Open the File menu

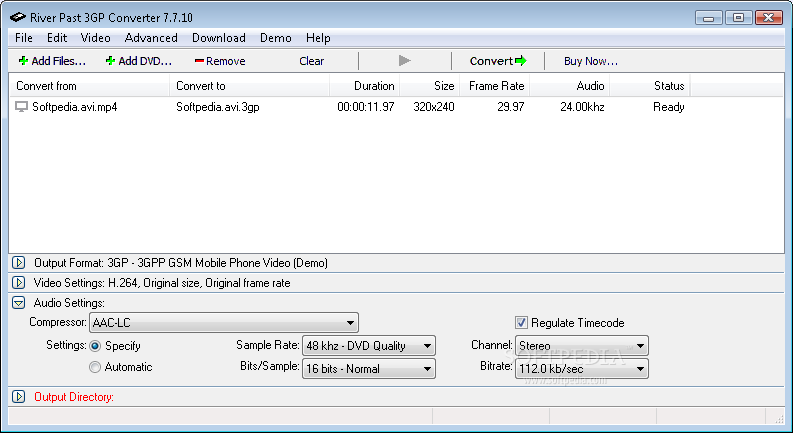pos(24,38)
